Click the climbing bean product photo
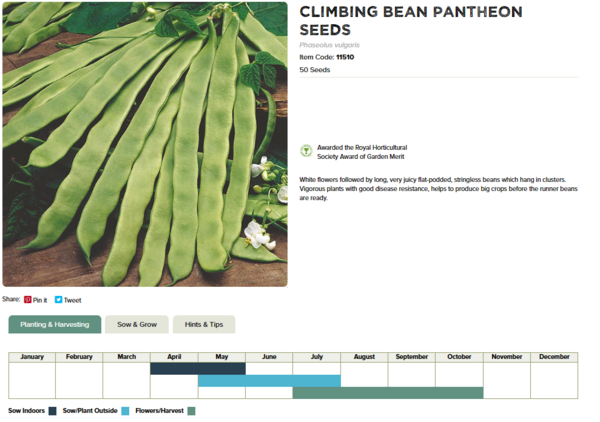 [x=145, y=144]
